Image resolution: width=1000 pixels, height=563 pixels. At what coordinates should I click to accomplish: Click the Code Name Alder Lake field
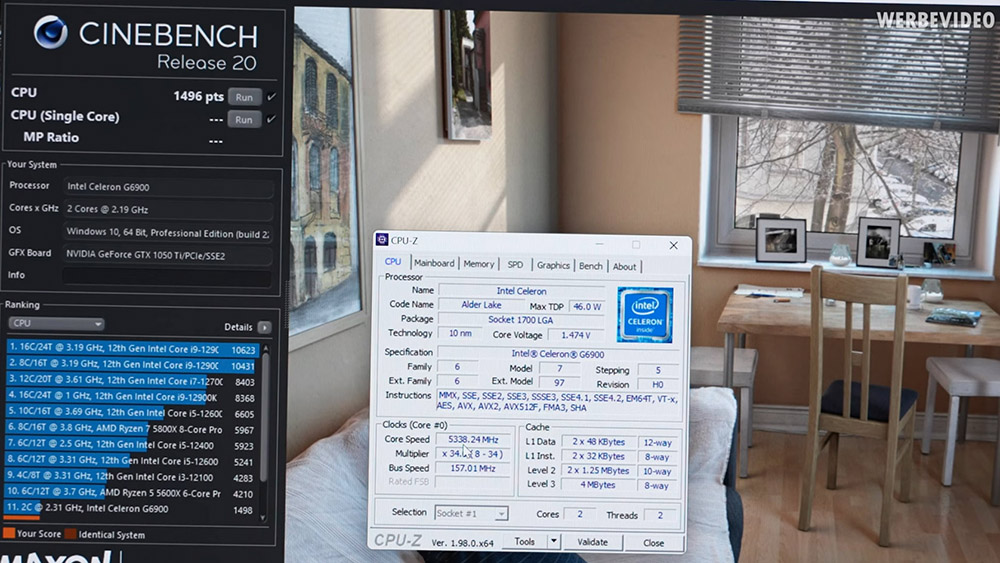point(482,305)
